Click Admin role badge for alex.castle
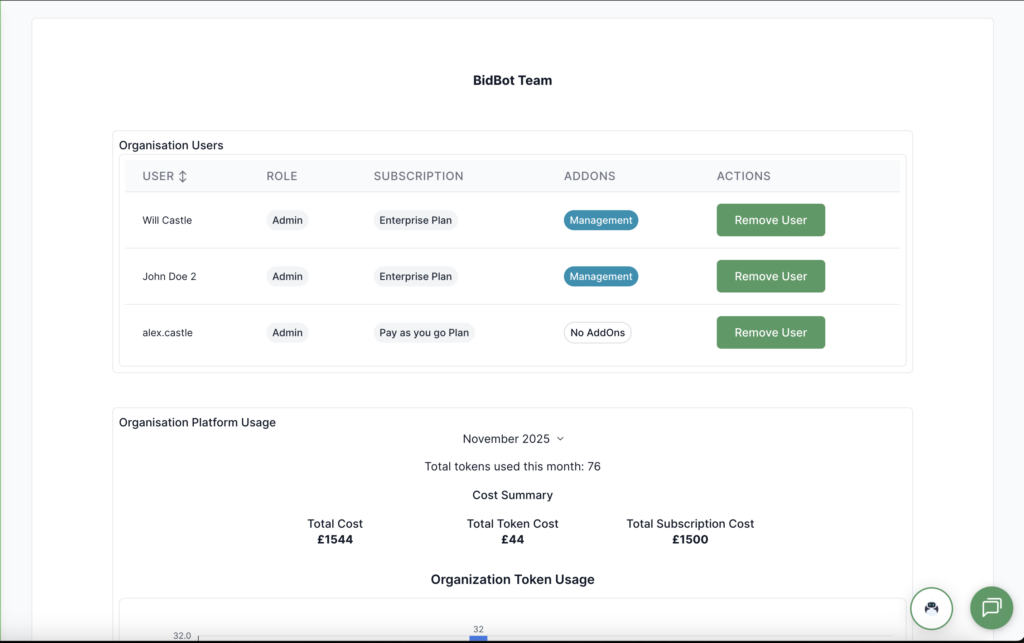Image resolution: width=1024 pixels, height=643 pixels. (x=287, y=333)
